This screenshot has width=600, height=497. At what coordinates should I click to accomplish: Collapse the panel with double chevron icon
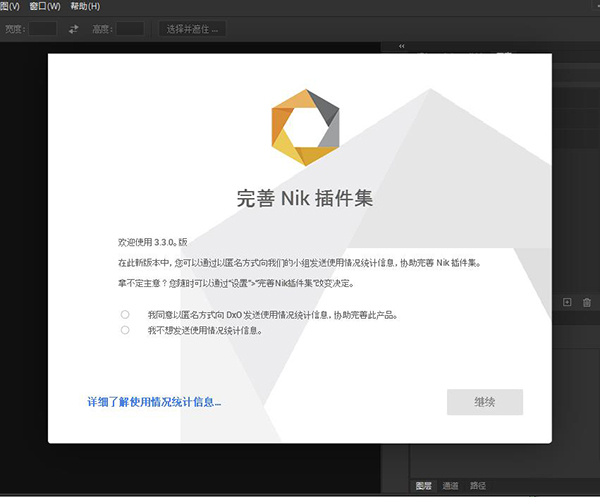pos(401,46)
